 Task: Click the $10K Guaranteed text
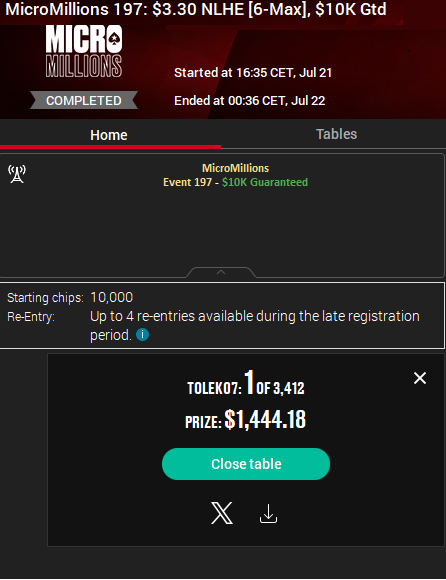(x=265, y=182)
